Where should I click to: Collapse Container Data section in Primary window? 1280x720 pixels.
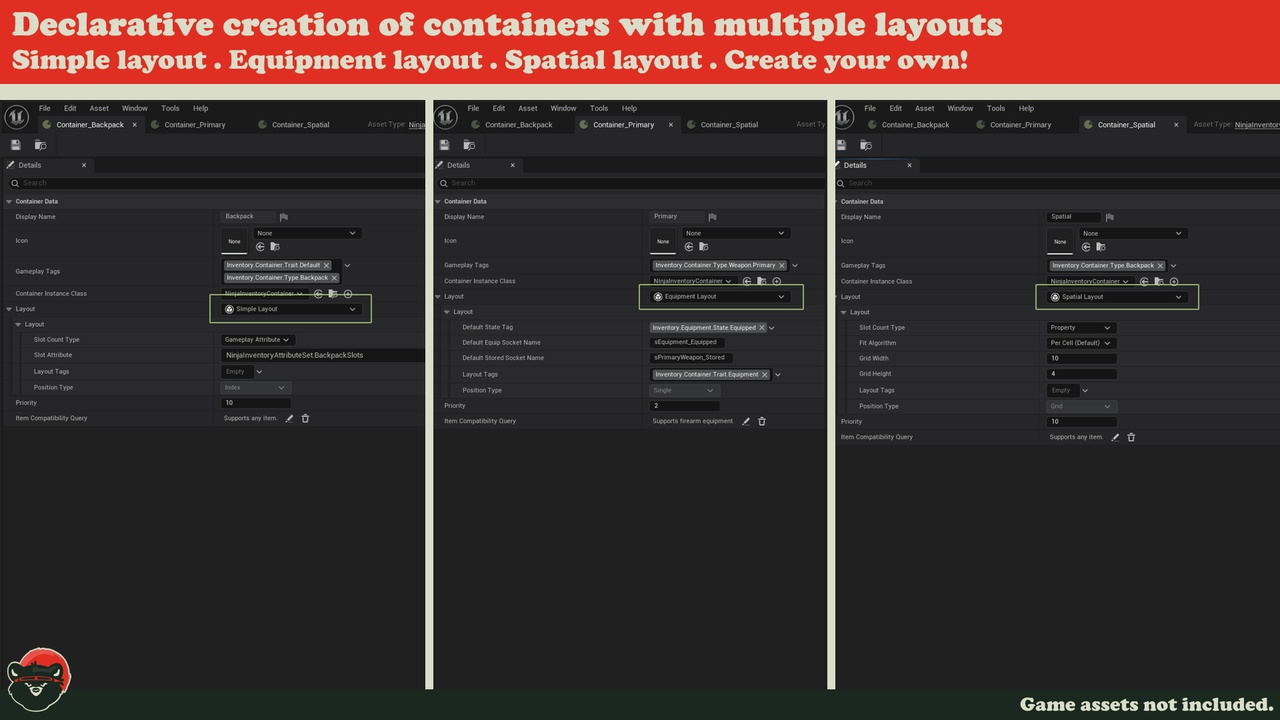click(438, 202)
